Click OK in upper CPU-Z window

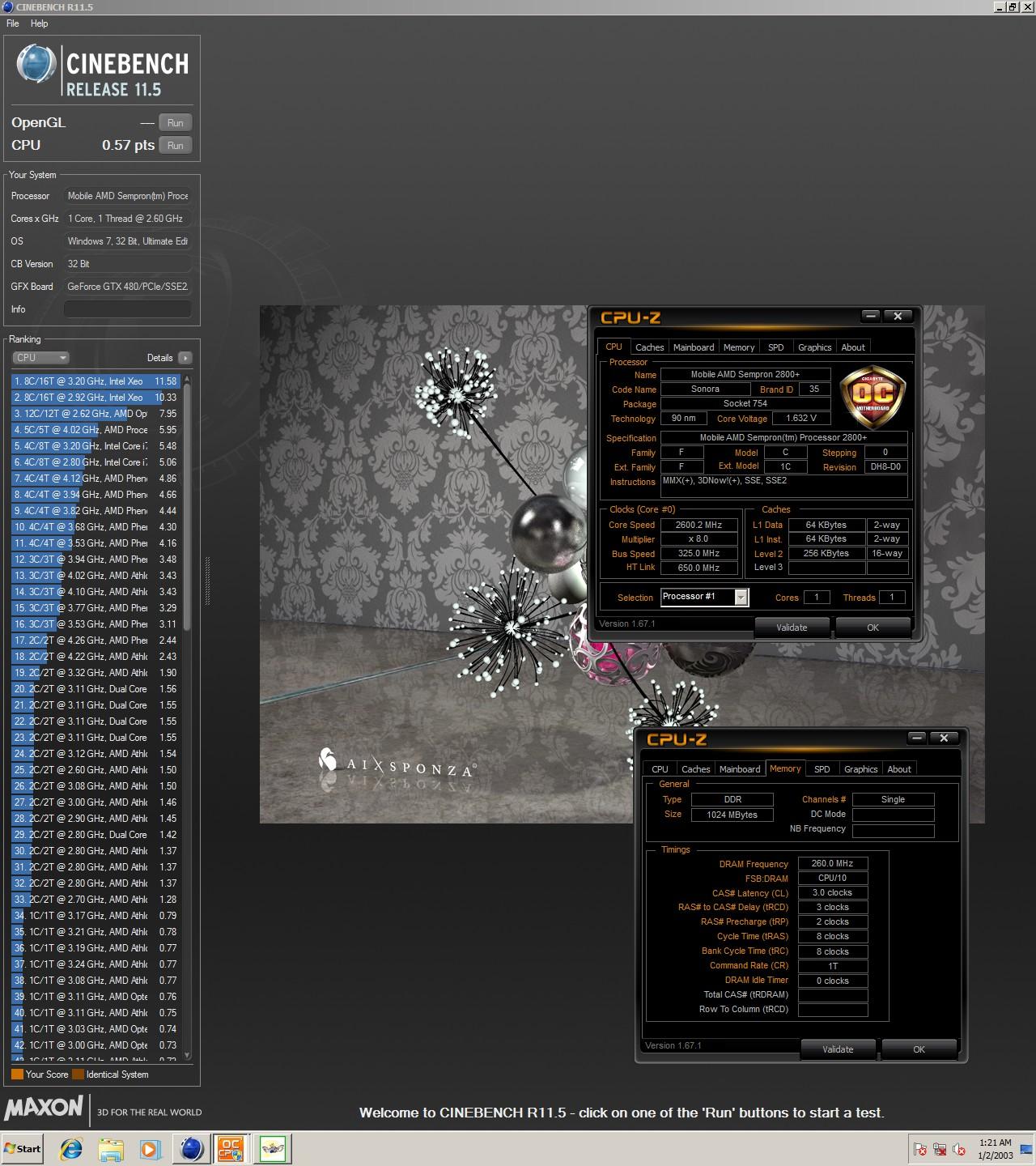coord(873,628)
